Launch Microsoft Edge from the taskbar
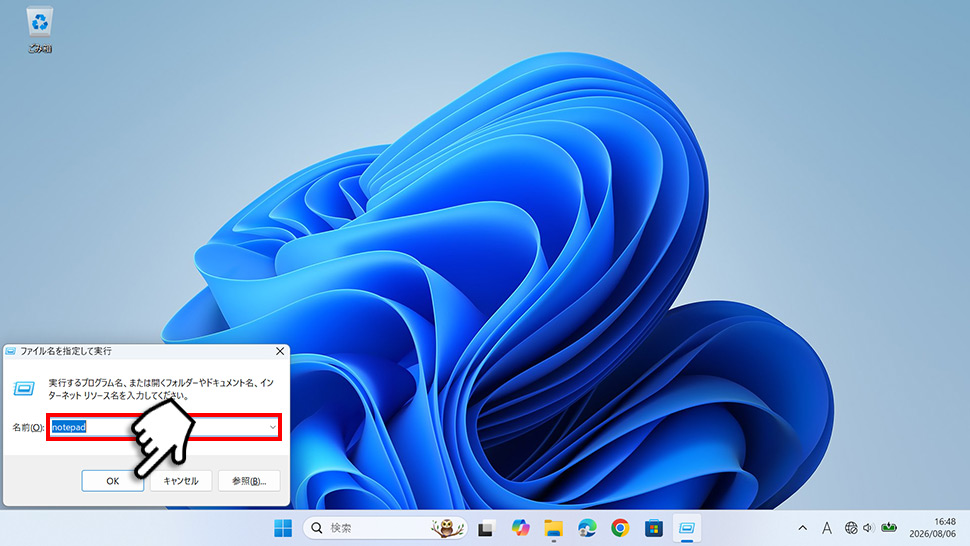 coord(586,528)
